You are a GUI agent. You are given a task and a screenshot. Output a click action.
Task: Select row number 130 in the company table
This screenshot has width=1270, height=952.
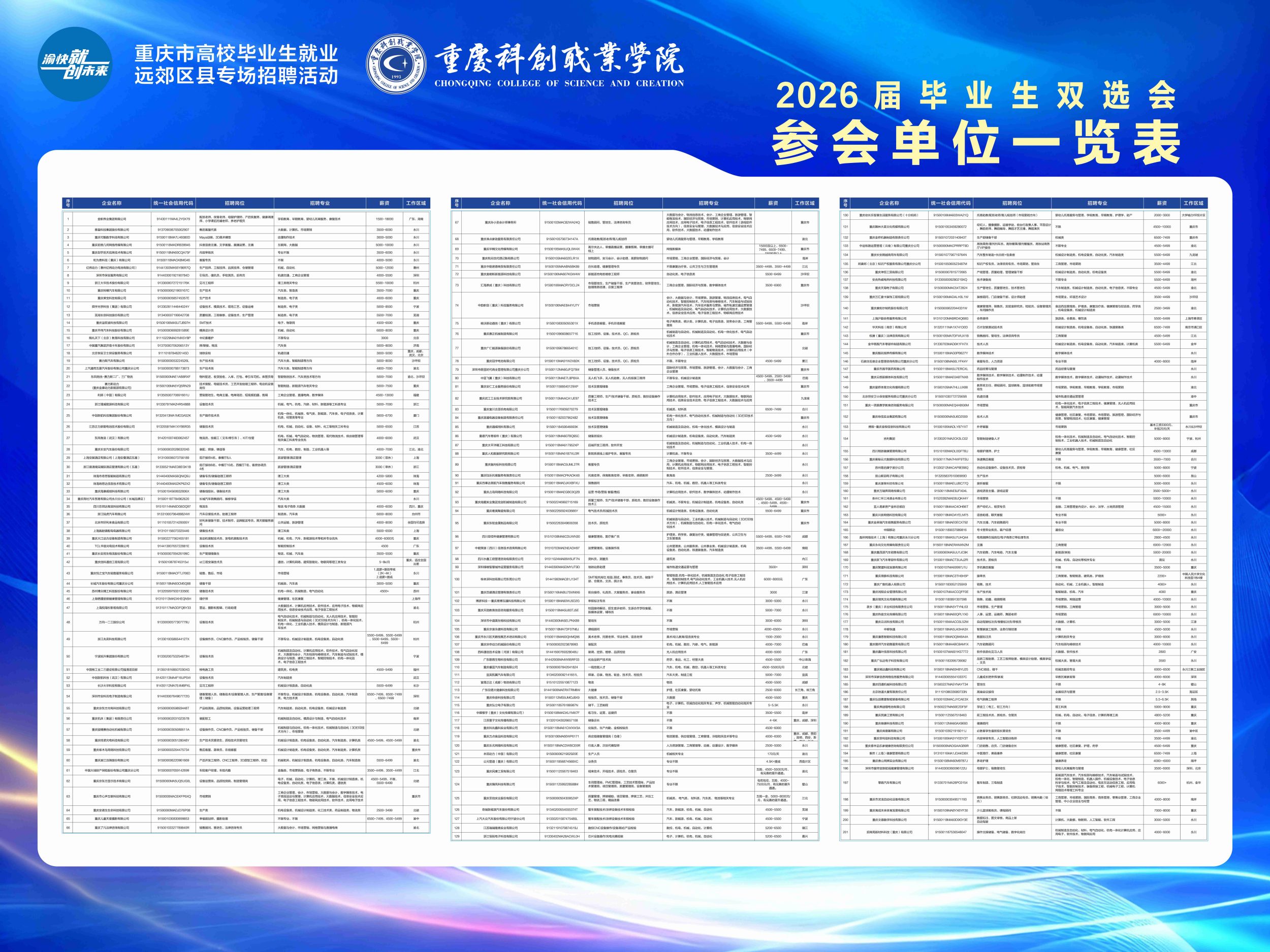click(x=845, y=215)
